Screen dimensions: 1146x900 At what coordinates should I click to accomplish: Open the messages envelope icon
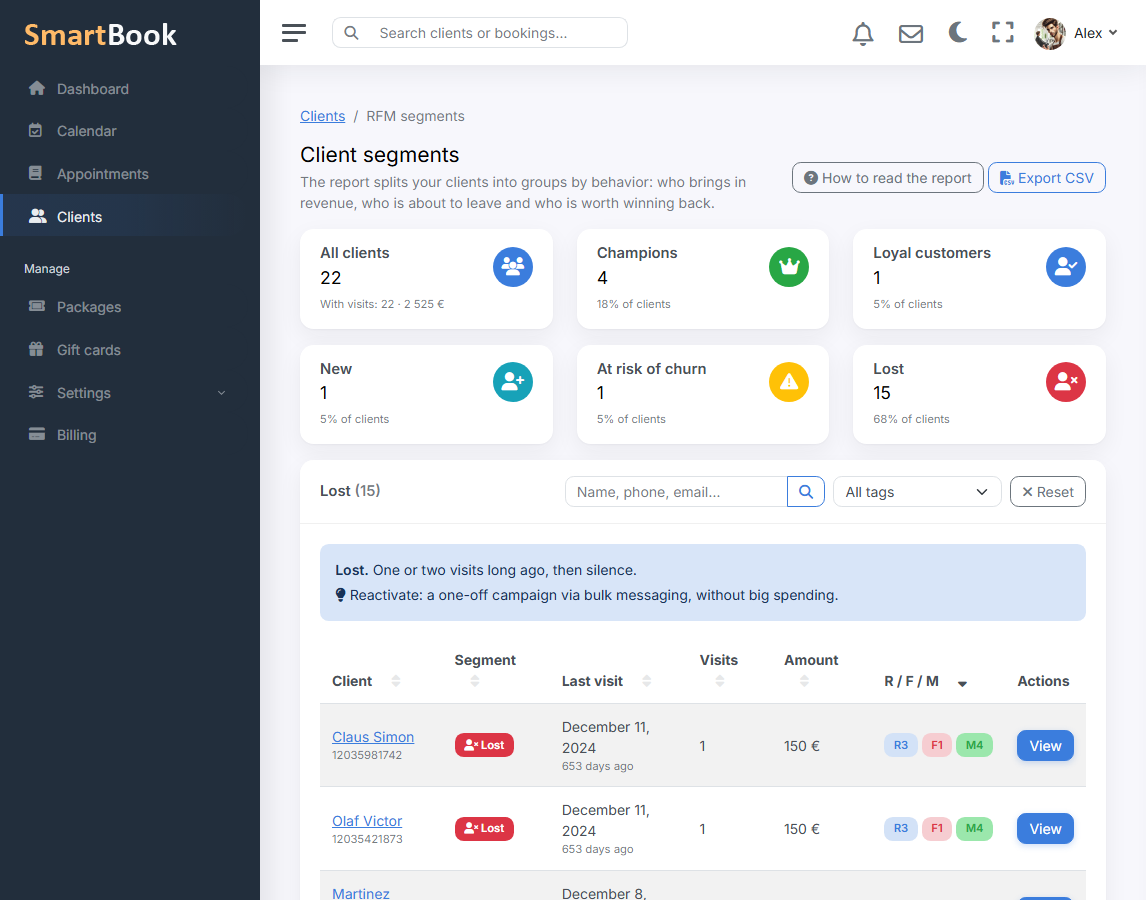point(911,34)
